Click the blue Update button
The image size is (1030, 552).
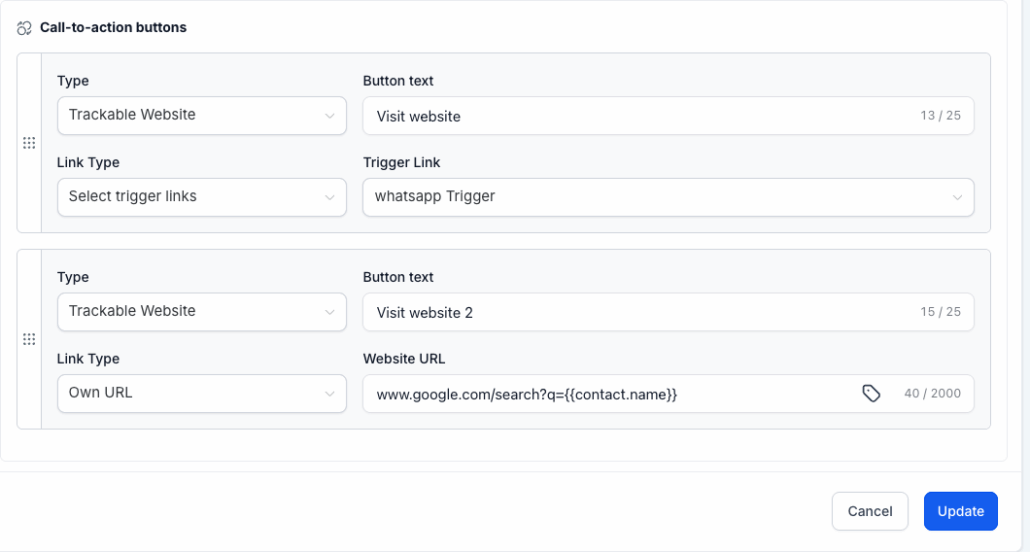[960, 511]
